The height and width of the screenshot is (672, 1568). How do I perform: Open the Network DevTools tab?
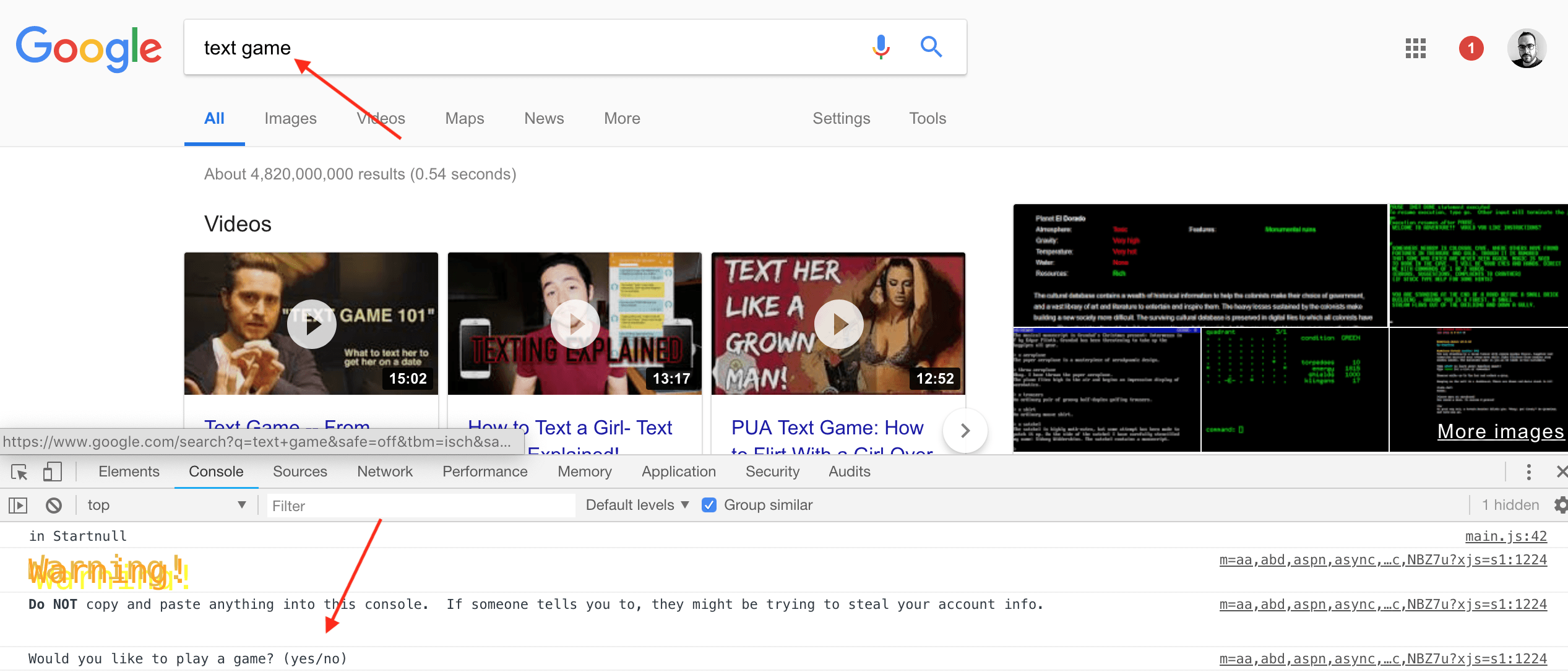click(x=385, y=472)
